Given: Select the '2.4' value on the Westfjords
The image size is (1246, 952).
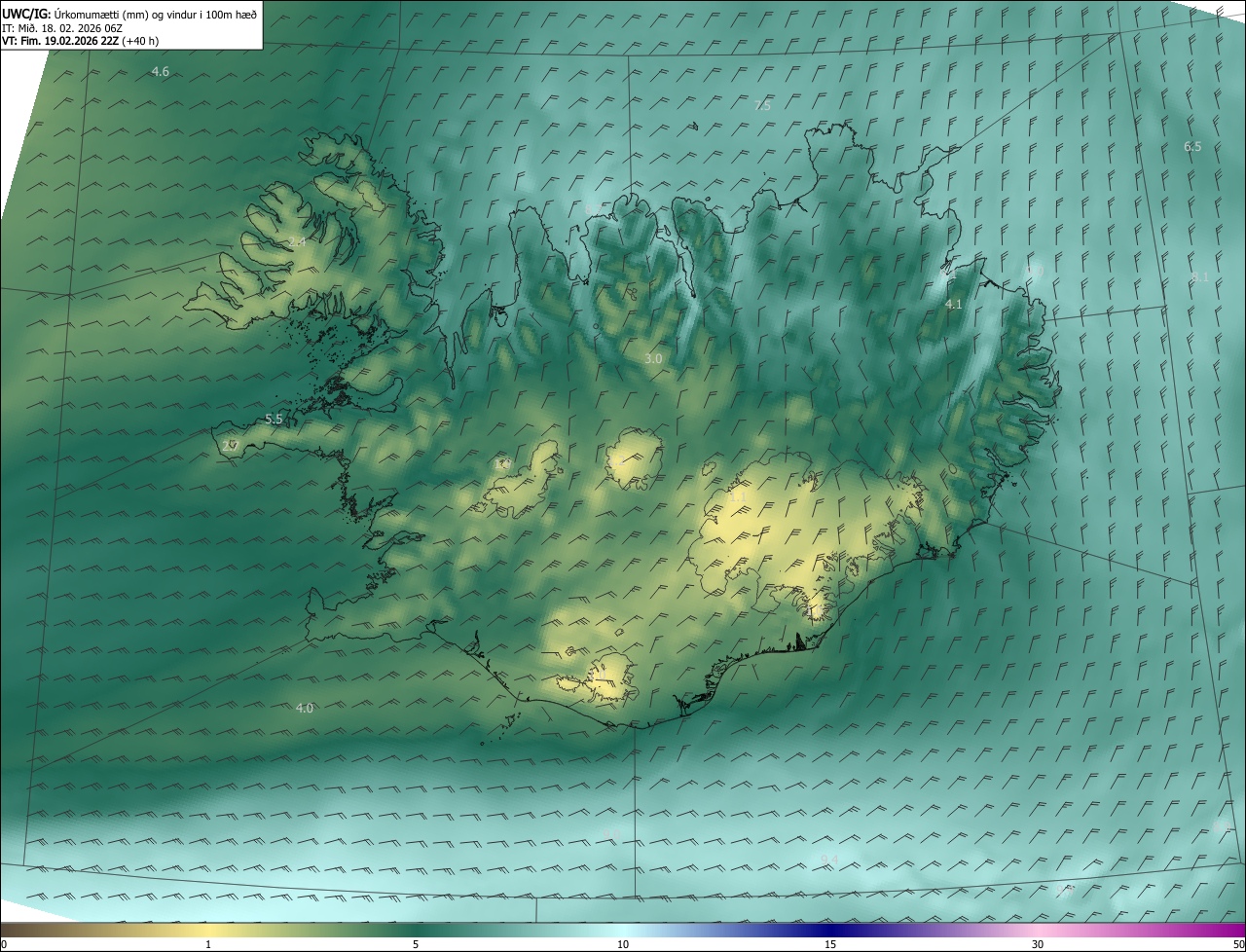Looking at the screenshot, I should pyautogui.click(x=296, y=241).
